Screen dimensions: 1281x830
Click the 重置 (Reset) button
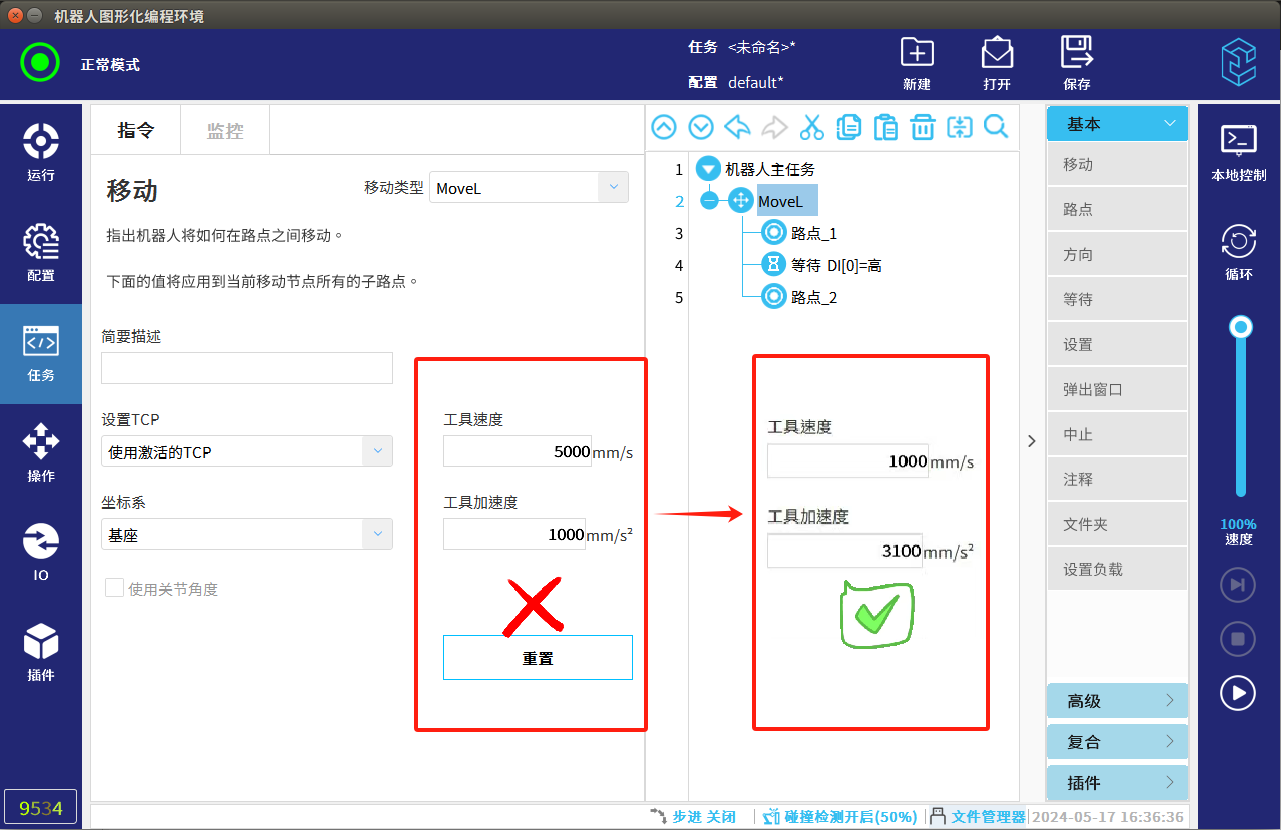pos(538,658)
